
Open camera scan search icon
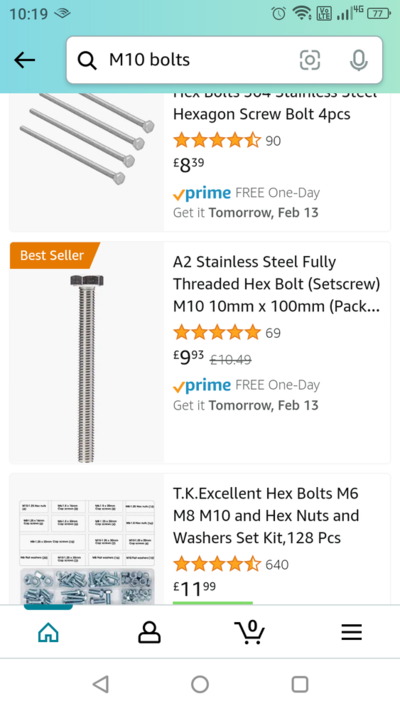(x=310, y=60)
